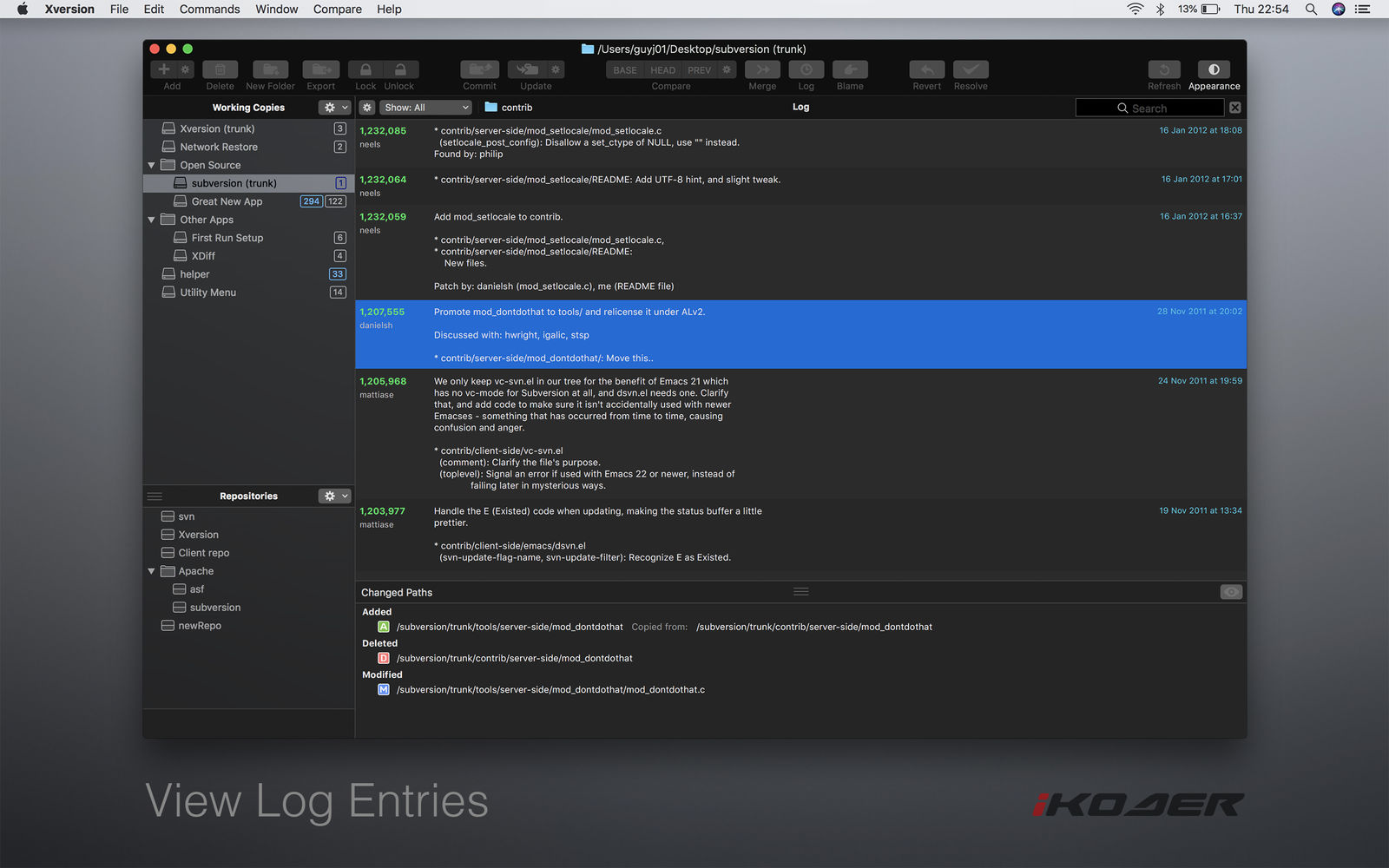The width and height of the screenshot is (1389, 868).
Task: Open the Compare menu
Action: point(338,9)
